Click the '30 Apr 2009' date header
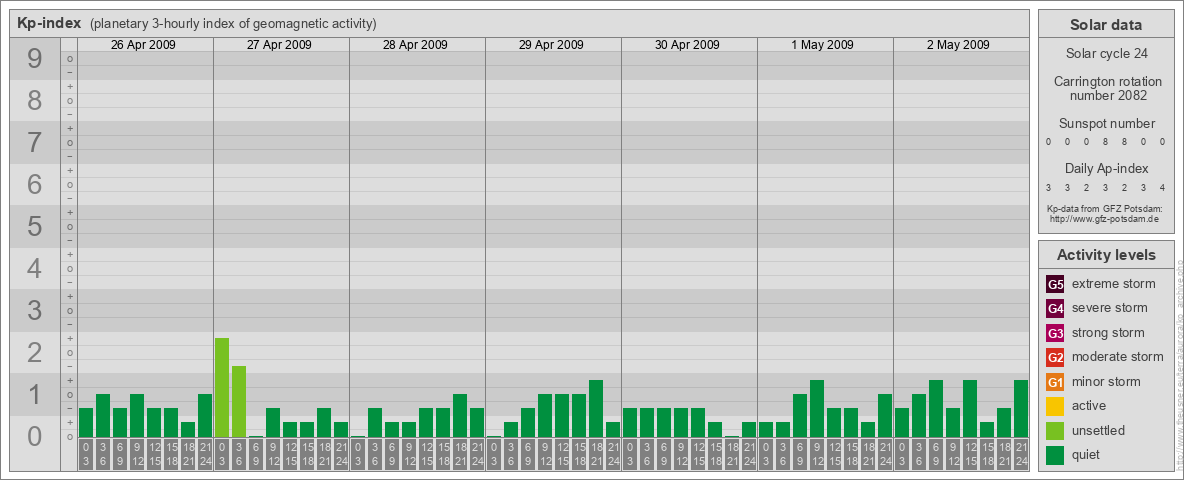 click(686, 45)
